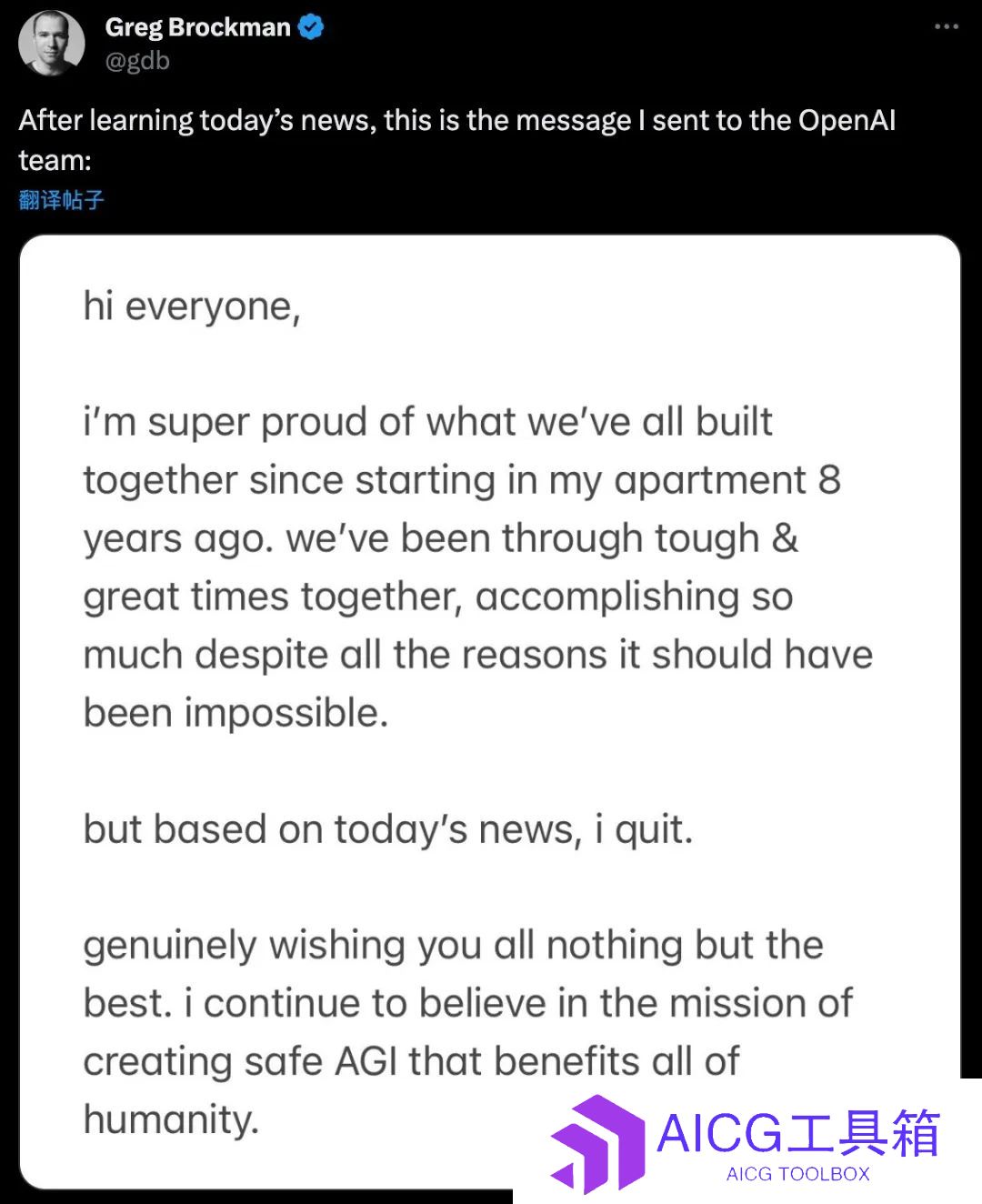This screenshot has width=982, height=1204.
Task: Click the word "team:" in the tweet
Action: tap(55, 161)
